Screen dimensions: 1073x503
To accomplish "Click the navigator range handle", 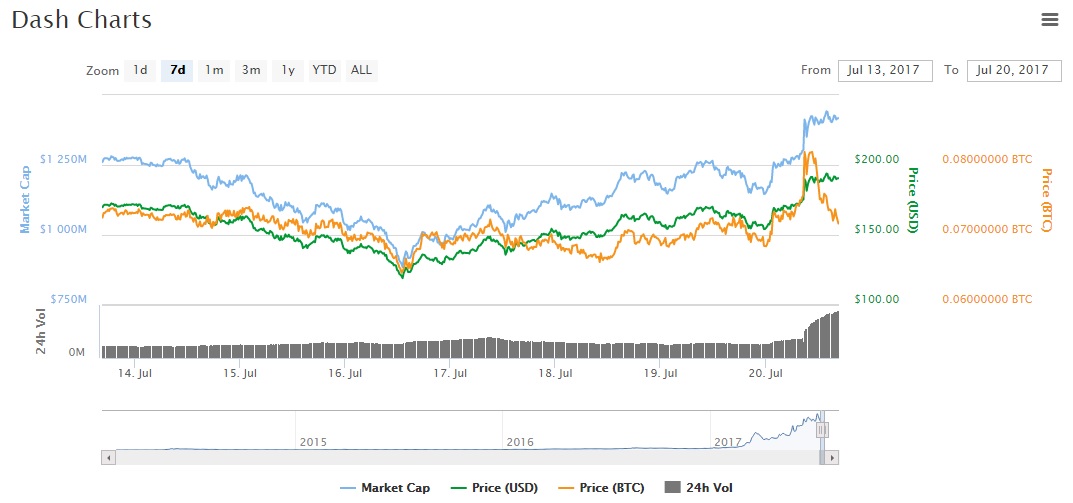I will tap(823, 430).
